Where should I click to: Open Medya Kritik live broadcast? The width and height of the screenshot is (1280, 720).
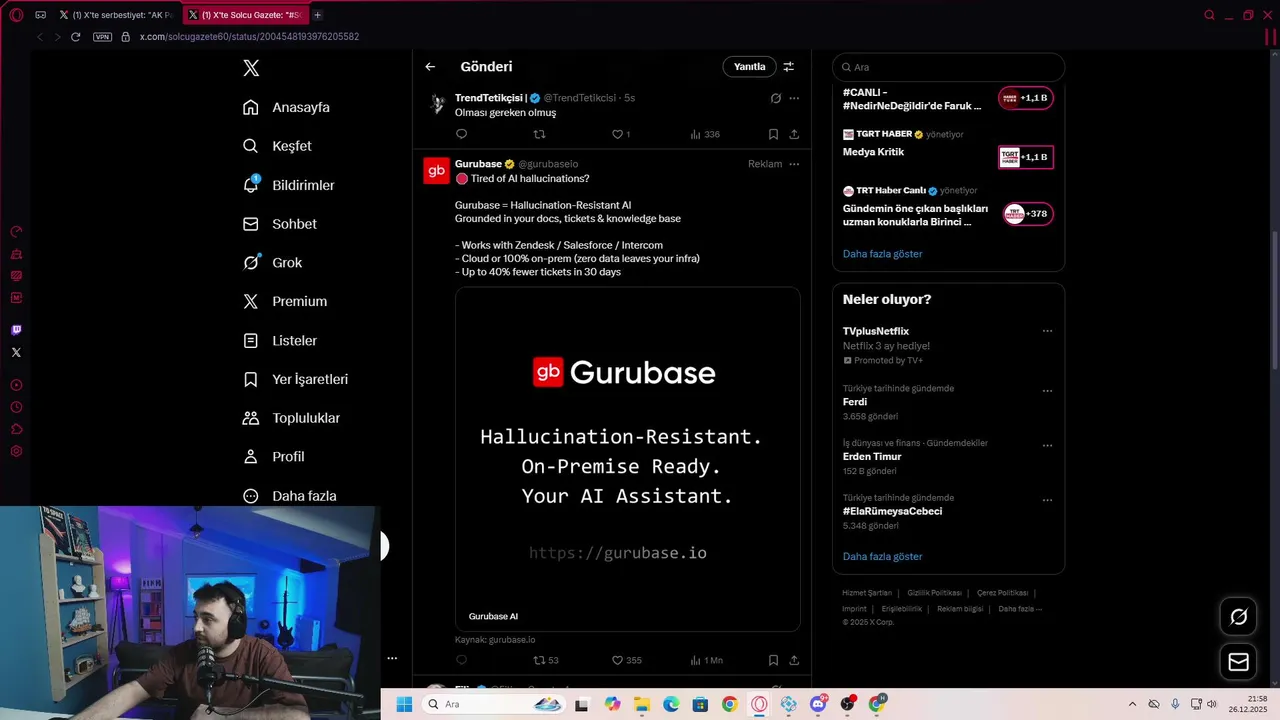(x=948, y=148)
